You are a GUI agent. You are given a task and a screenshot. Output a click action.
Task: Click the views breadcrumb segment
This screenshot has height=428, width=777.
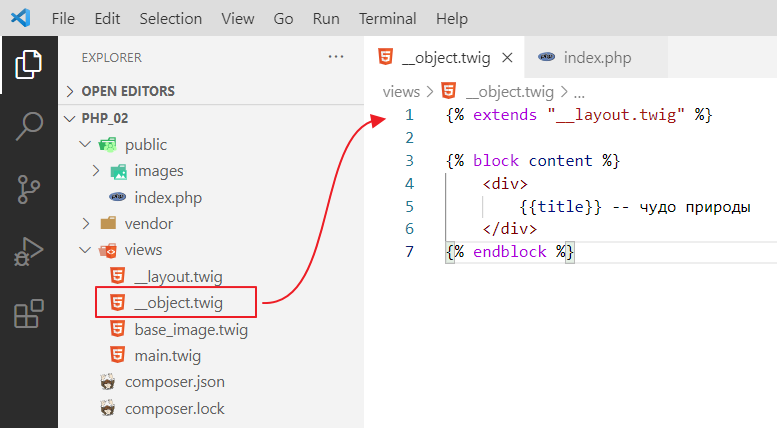[x=401, y=91]
